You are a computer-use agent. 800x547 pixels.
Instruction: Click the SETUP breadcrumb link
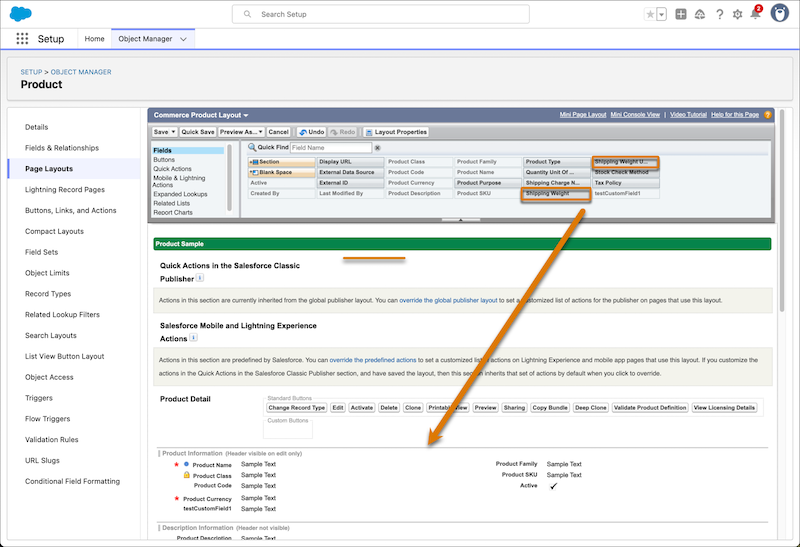[31, 72]
